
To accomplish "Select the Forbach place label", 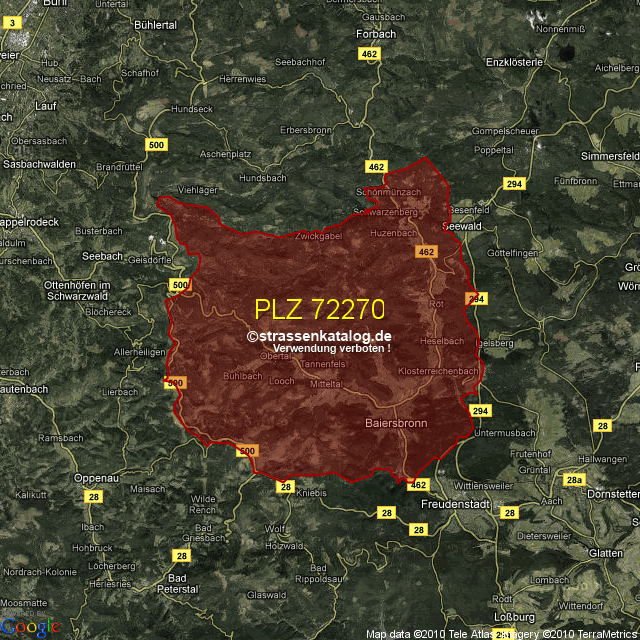I will tap(376, 33).
